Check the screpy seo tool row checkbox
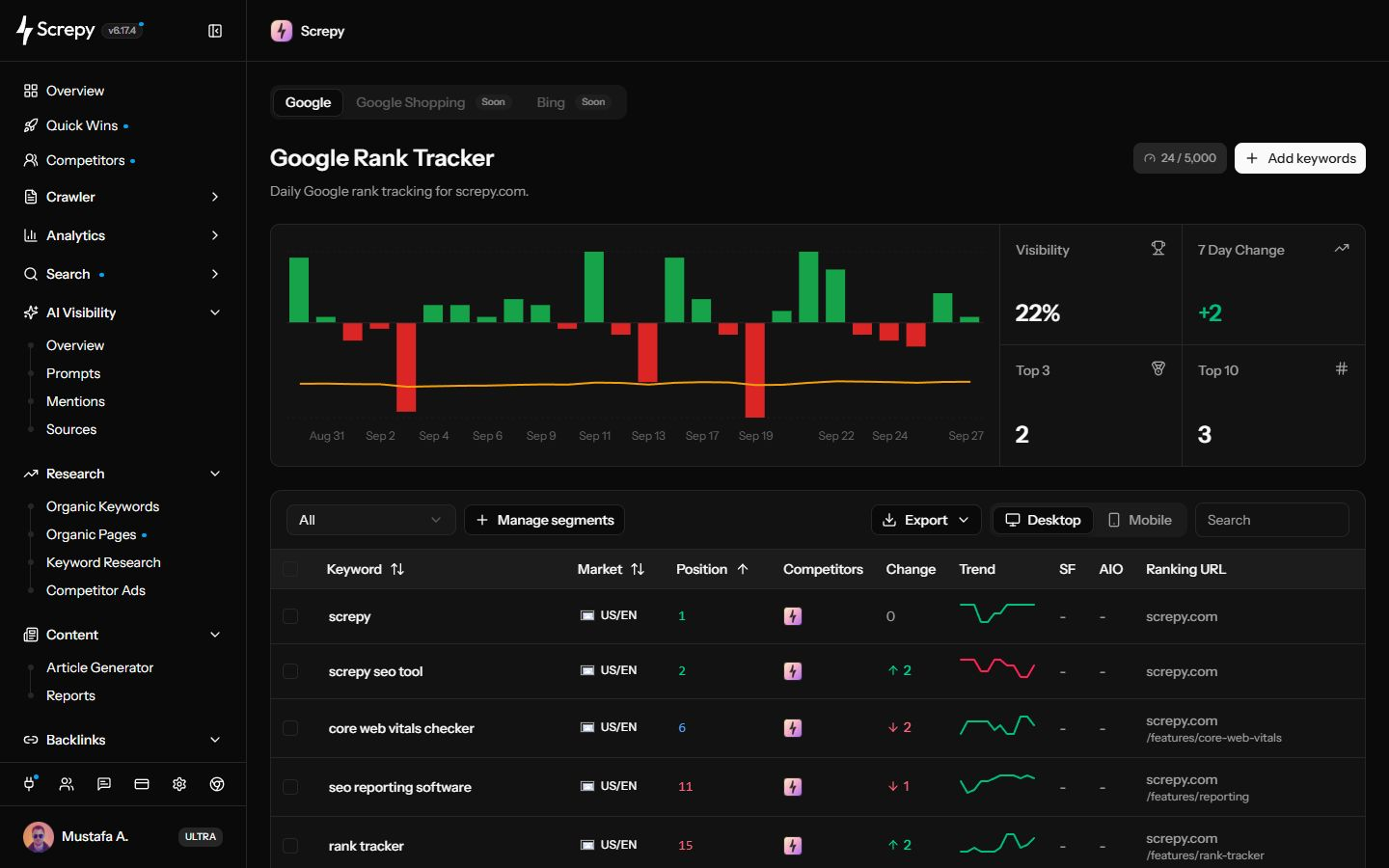This screenshot has width=1389, height=868. pyautogui.click(x=290, y=671)
